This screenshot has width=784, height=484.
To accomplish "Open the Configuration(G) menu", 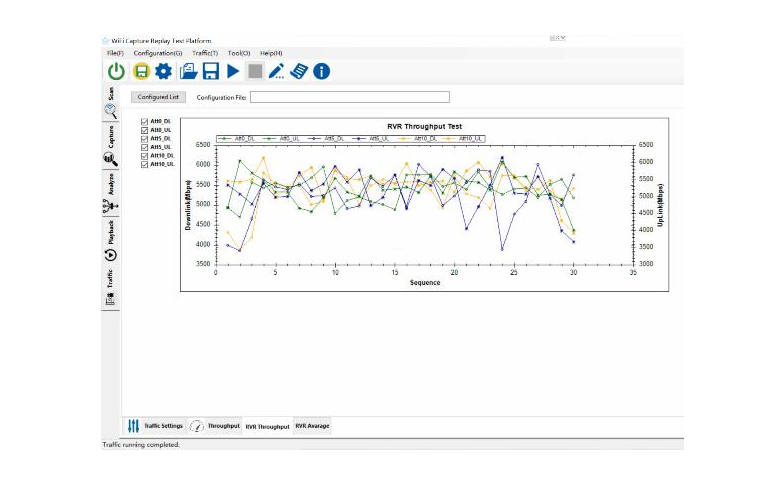I will tap(158, 52).
